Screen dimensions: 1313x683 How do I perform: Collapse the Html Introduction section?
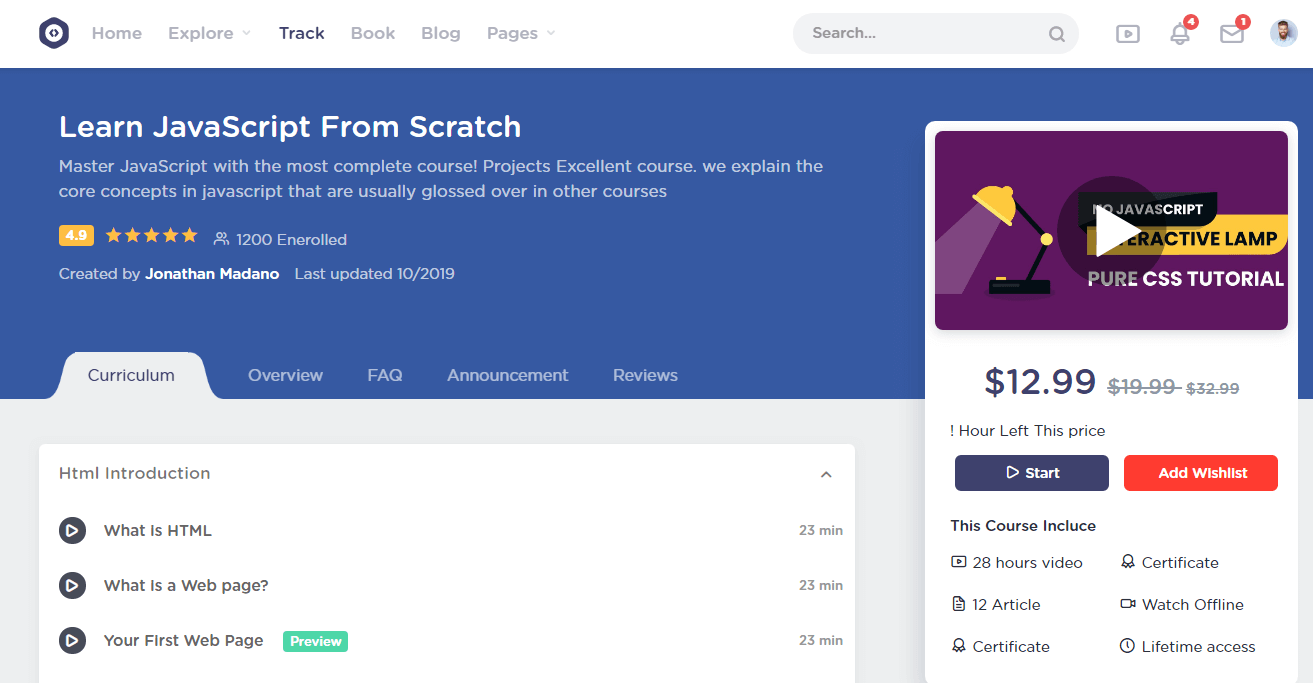pyautogui.click(x=826, y=474)
